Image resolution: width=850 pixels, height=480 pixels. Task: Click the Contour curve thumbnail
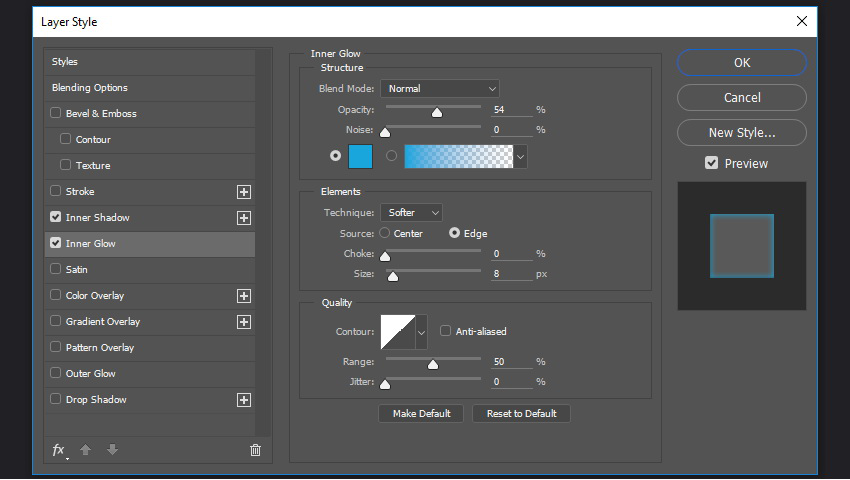tap(398, 332)
